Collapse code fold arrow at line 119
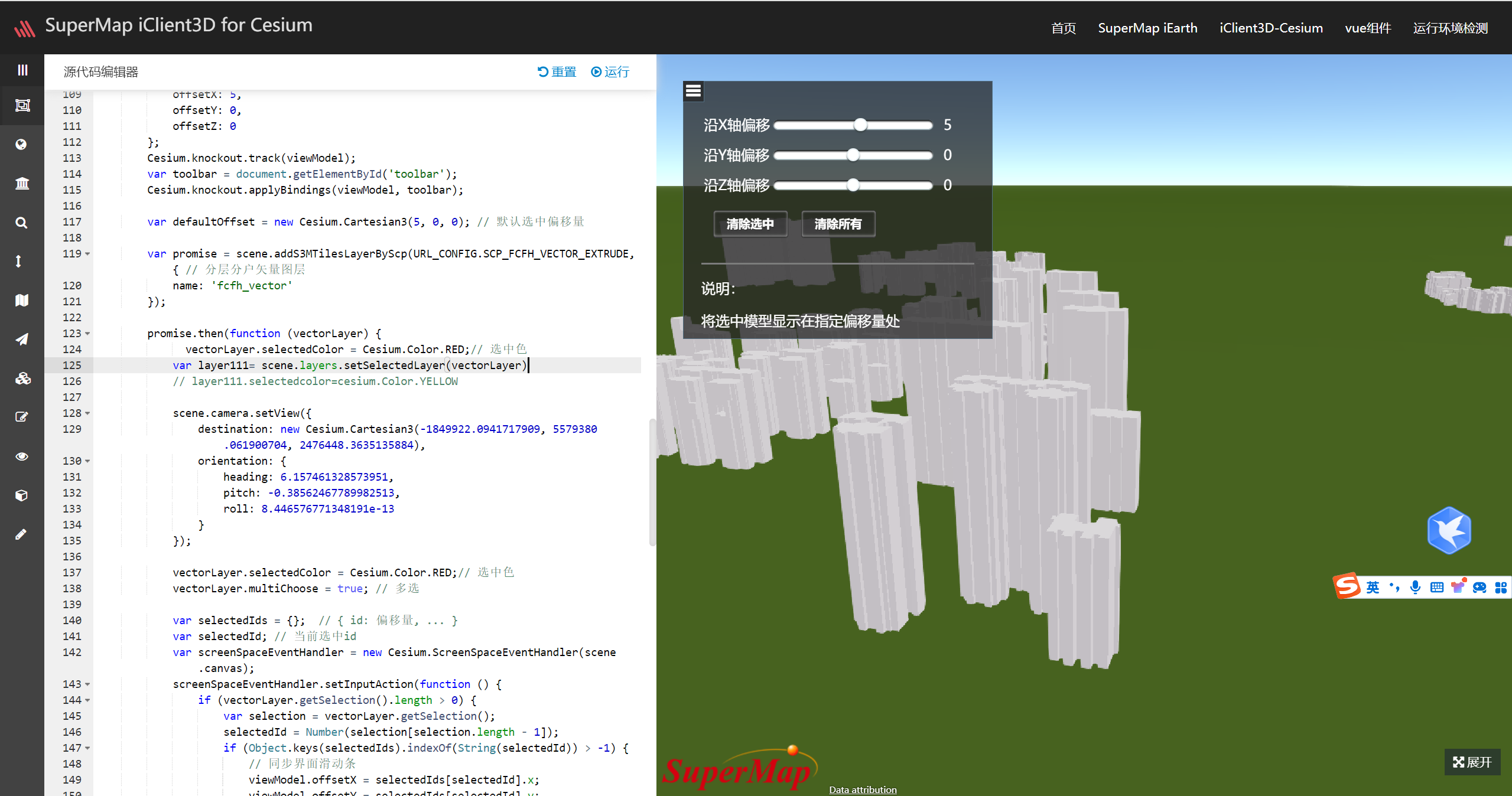Image resolution: width=1512 pixels, height=796 pixels. pos(87,254)
